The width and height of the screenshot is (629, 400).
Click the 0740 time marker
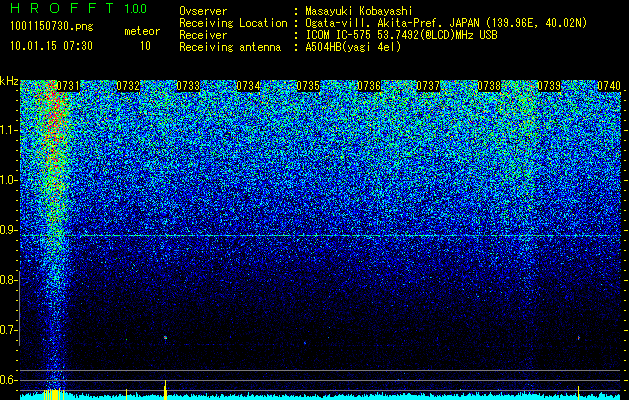click(609, 86)
